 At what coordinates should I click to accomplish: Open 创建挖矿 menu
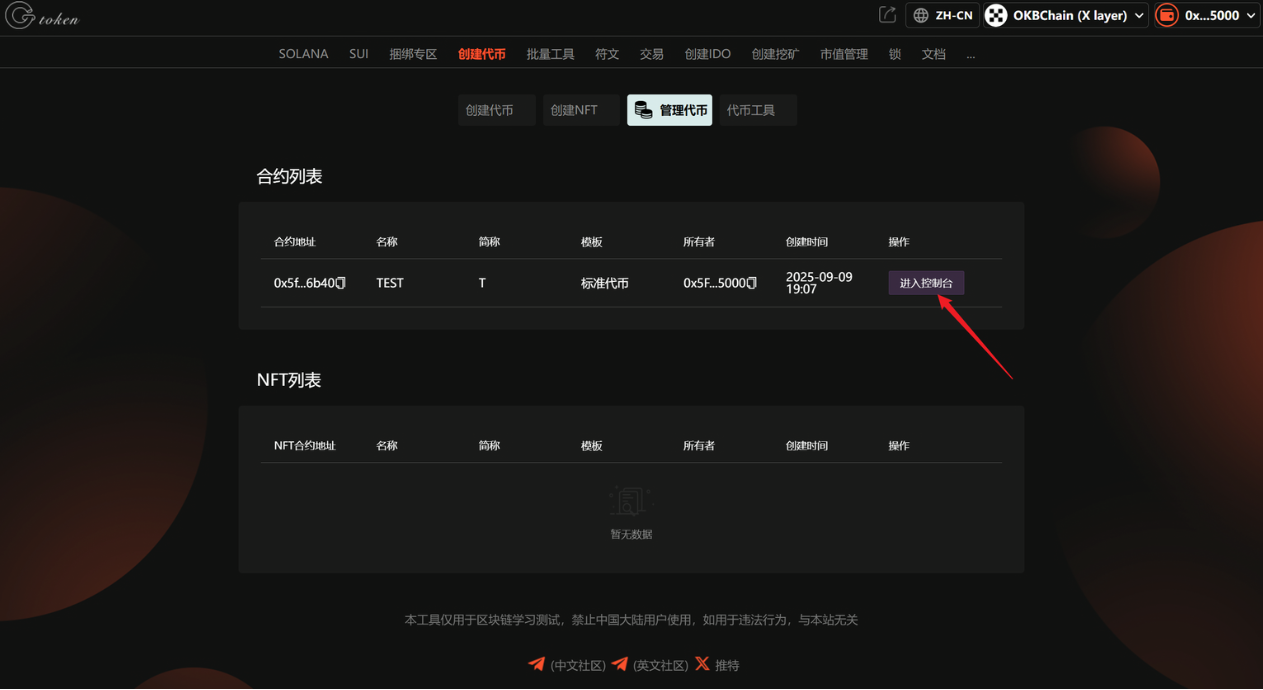pyautogui.click(x=776, y=54)
